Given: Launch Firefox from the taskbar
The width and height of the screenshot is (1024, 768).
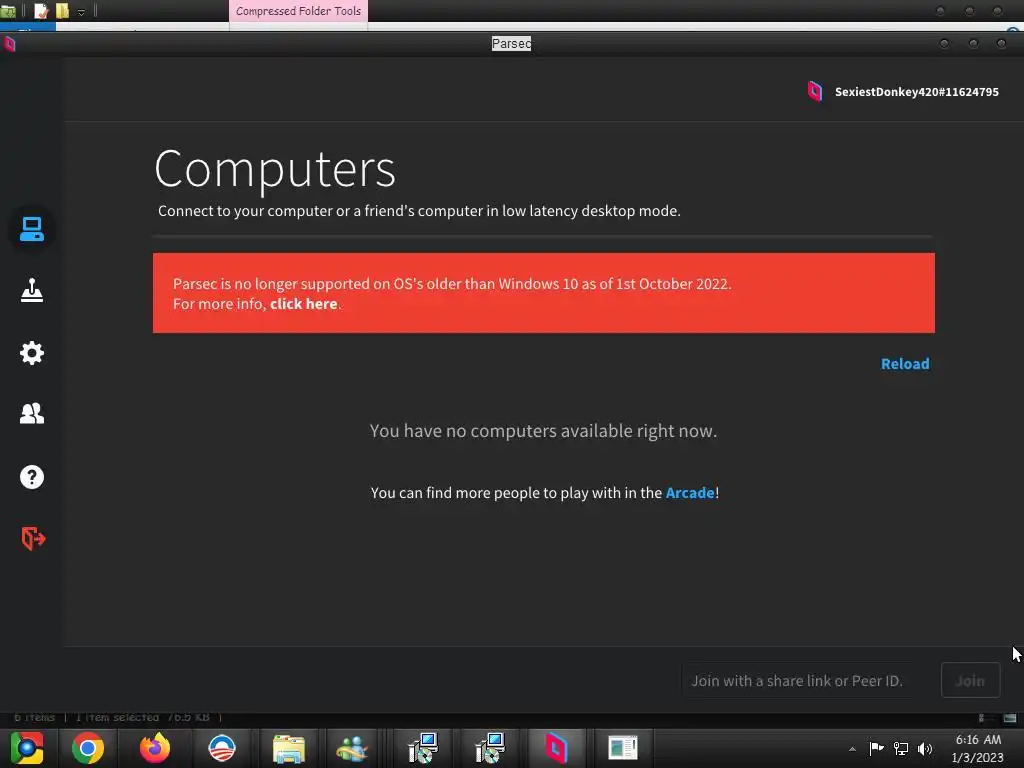Looking at the screenshot, I should [155, 748].
